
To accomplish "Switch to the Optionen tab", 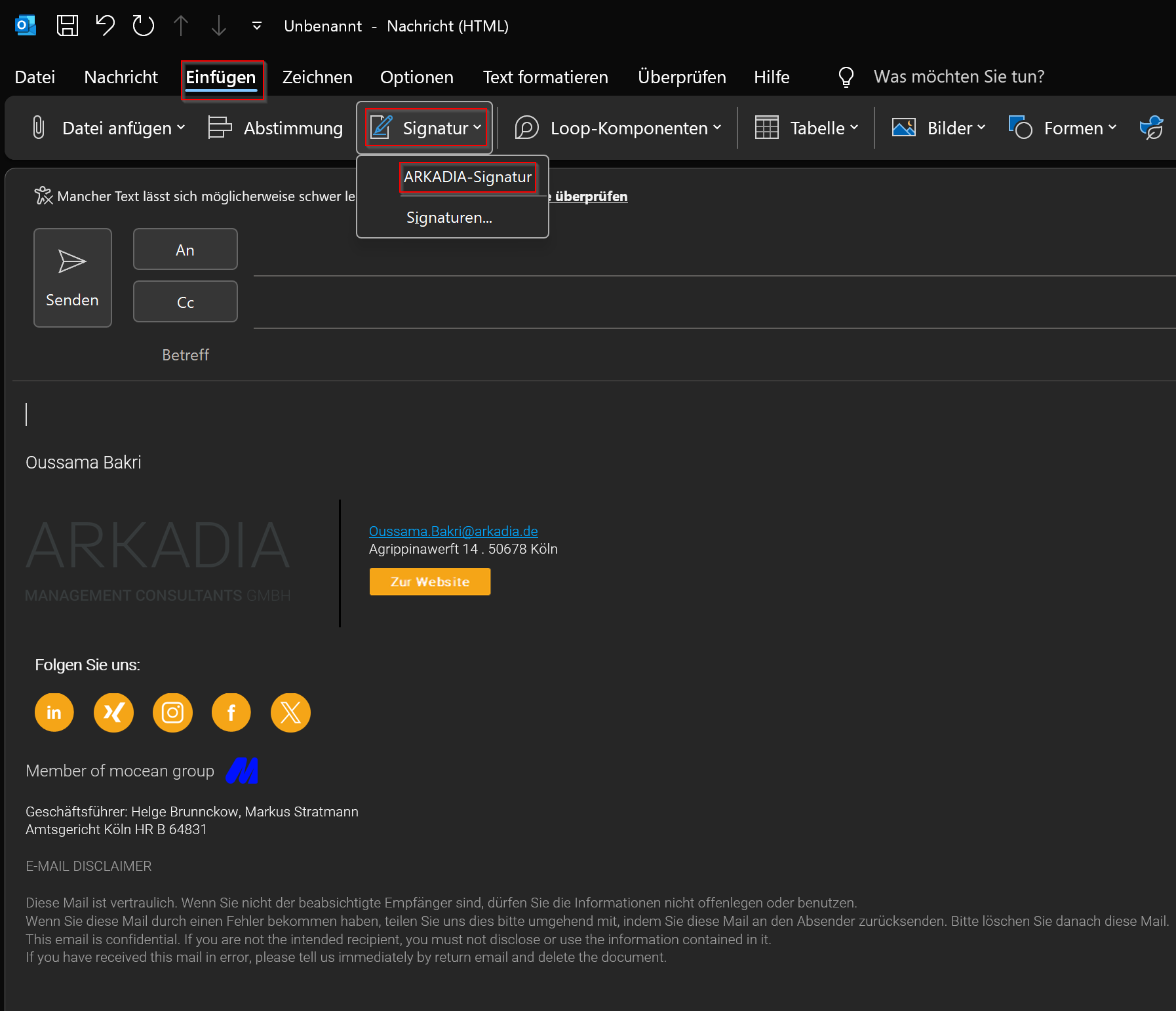I will click(417, 77).
